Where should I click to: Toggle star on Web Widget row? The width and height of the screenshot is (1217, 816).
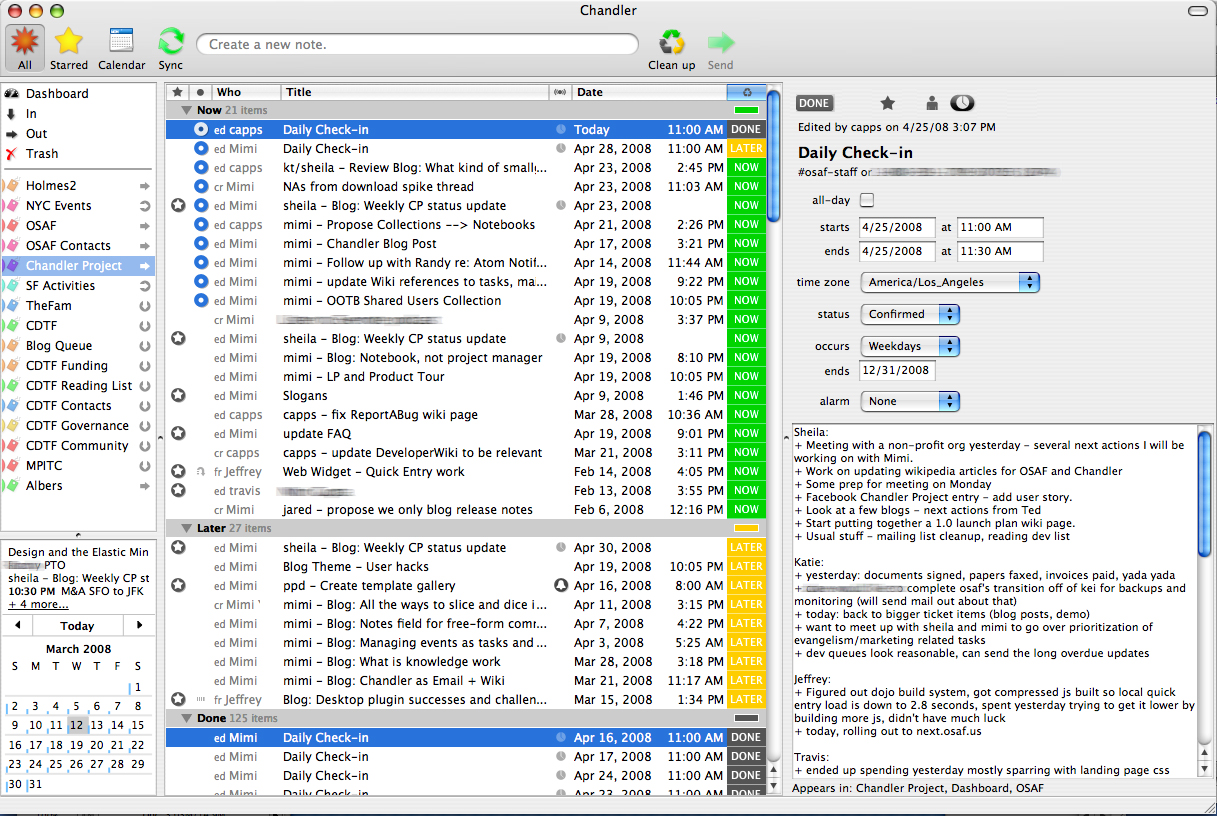tap(178, 472)
